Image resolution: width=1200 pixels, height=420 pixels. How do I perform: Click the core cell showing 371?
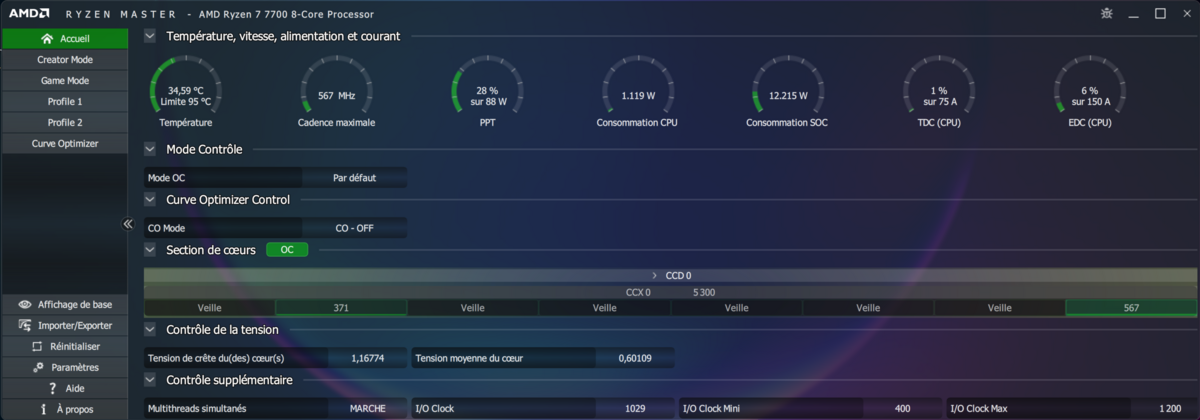click(341, 308)
